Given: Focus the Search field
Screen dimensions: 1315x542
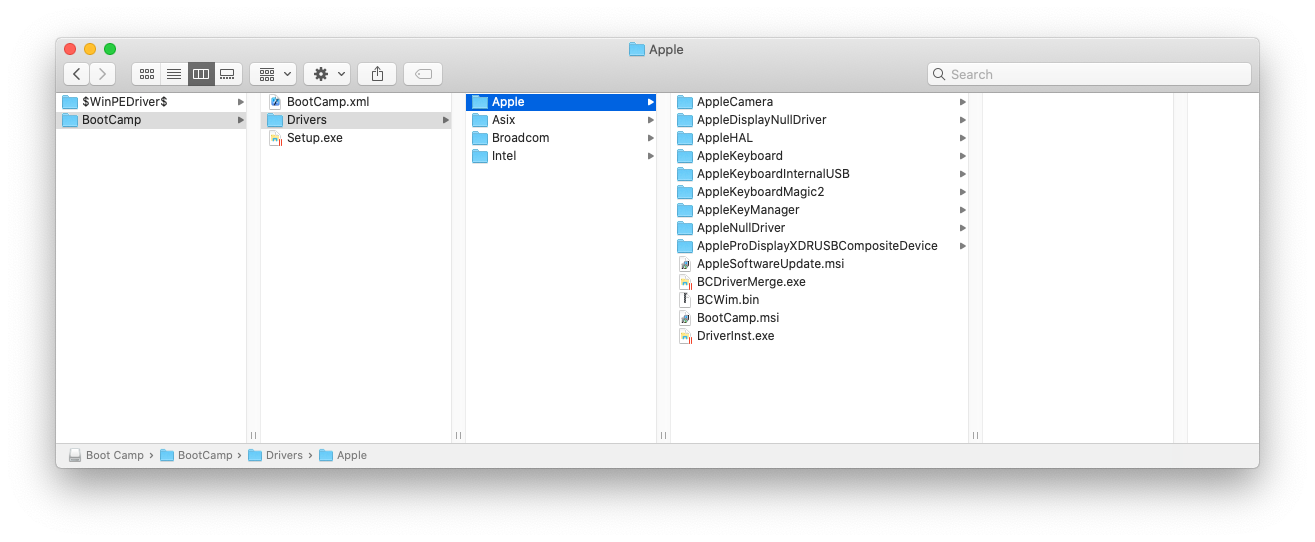Looking at the screenshot, I should pyautogui.click(x=1089, y=74).
